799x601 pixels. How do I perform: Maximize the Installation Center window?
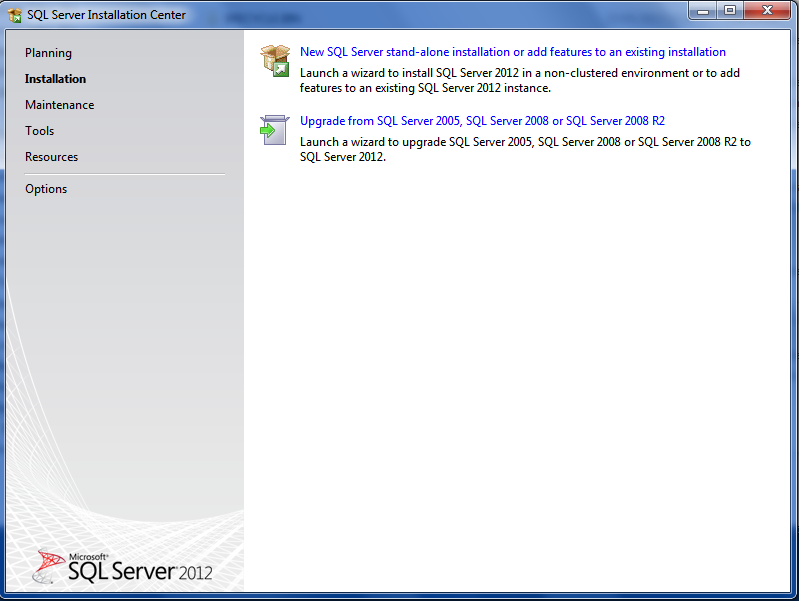[730, 10]
